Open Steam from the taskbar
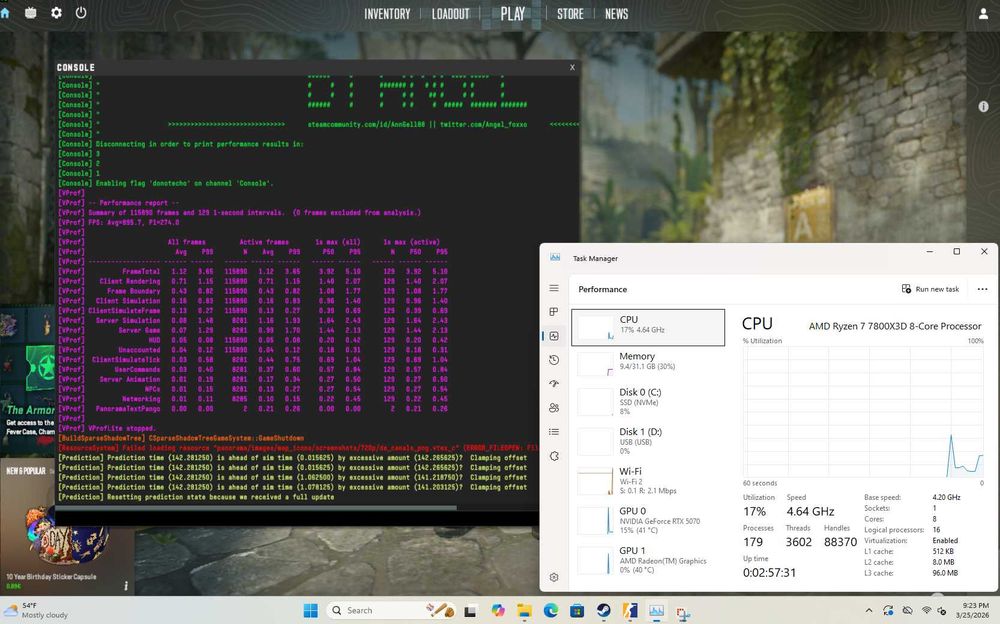This screenshot has width=1000, height=624. (x=603, y=611)
